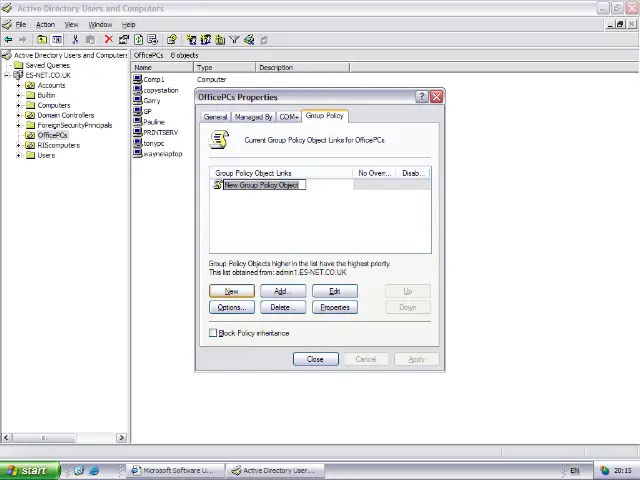Image resolution: width=640 pixels, height=480 pixels.
Task: Switch to Microsoft Software taskbar window
Action: [x=175, y=471]
